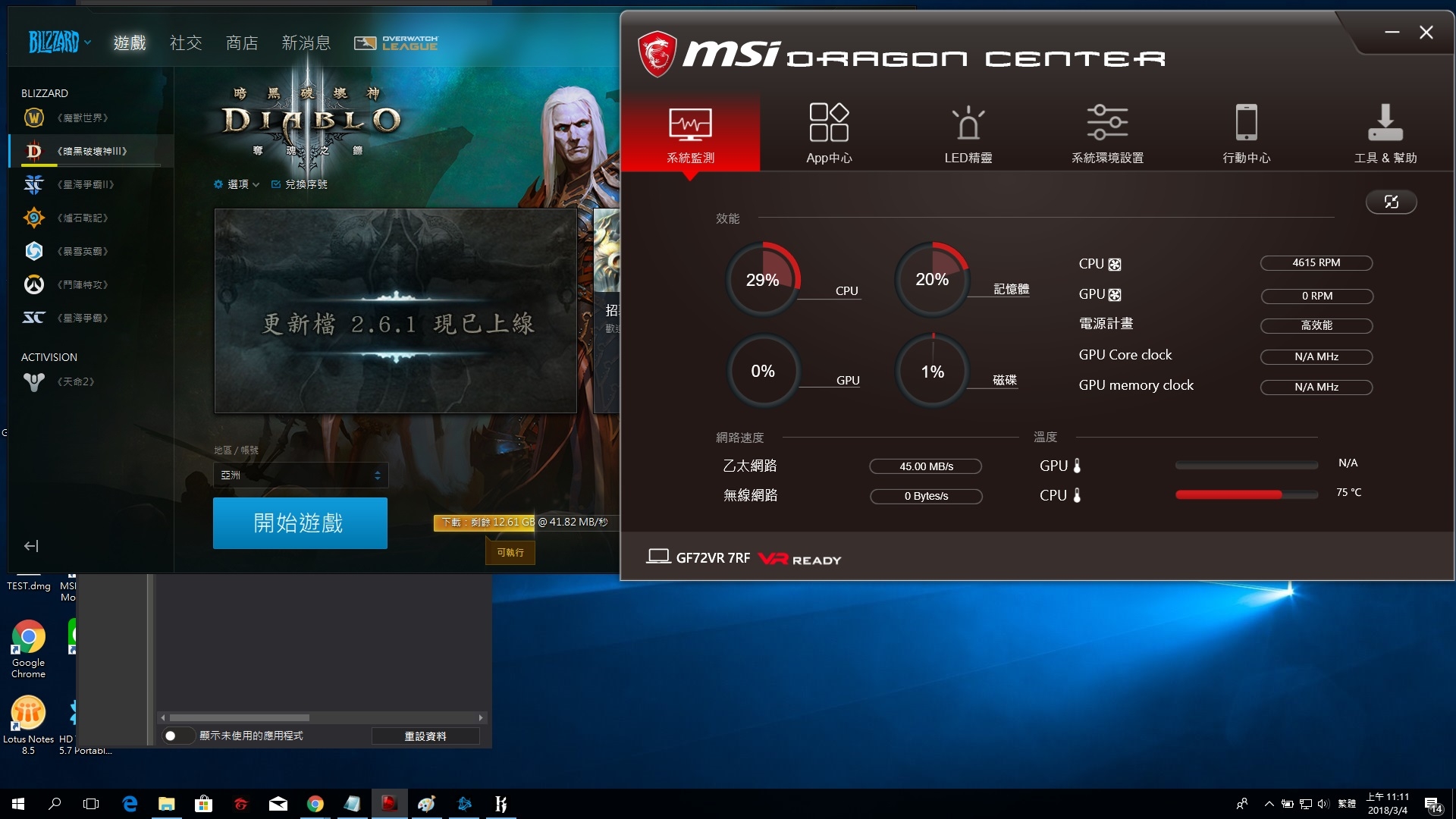Open the 遊戲 tab in Blizzard app
The height and width of the screenshot is (819, 1456).
pos(130,43)
